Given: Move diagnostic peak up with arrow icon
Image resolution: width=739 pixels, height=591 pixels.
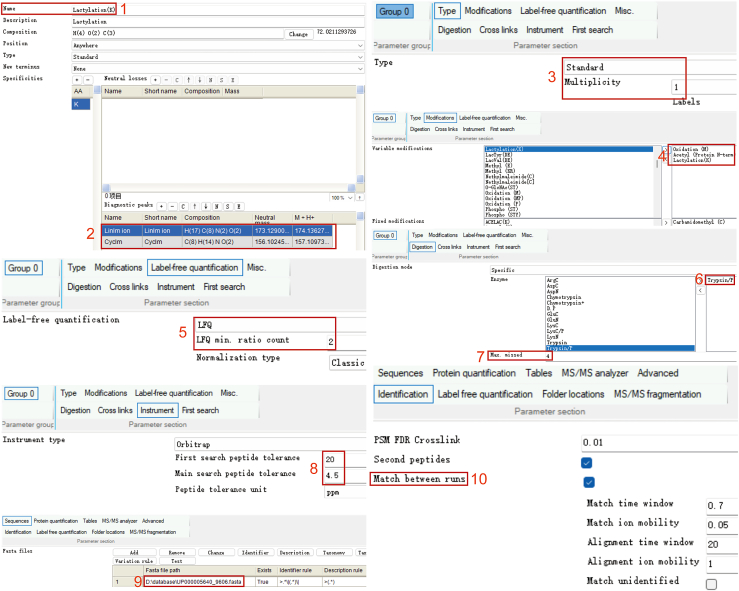Looking at the screenshot, I should point(195,206).
